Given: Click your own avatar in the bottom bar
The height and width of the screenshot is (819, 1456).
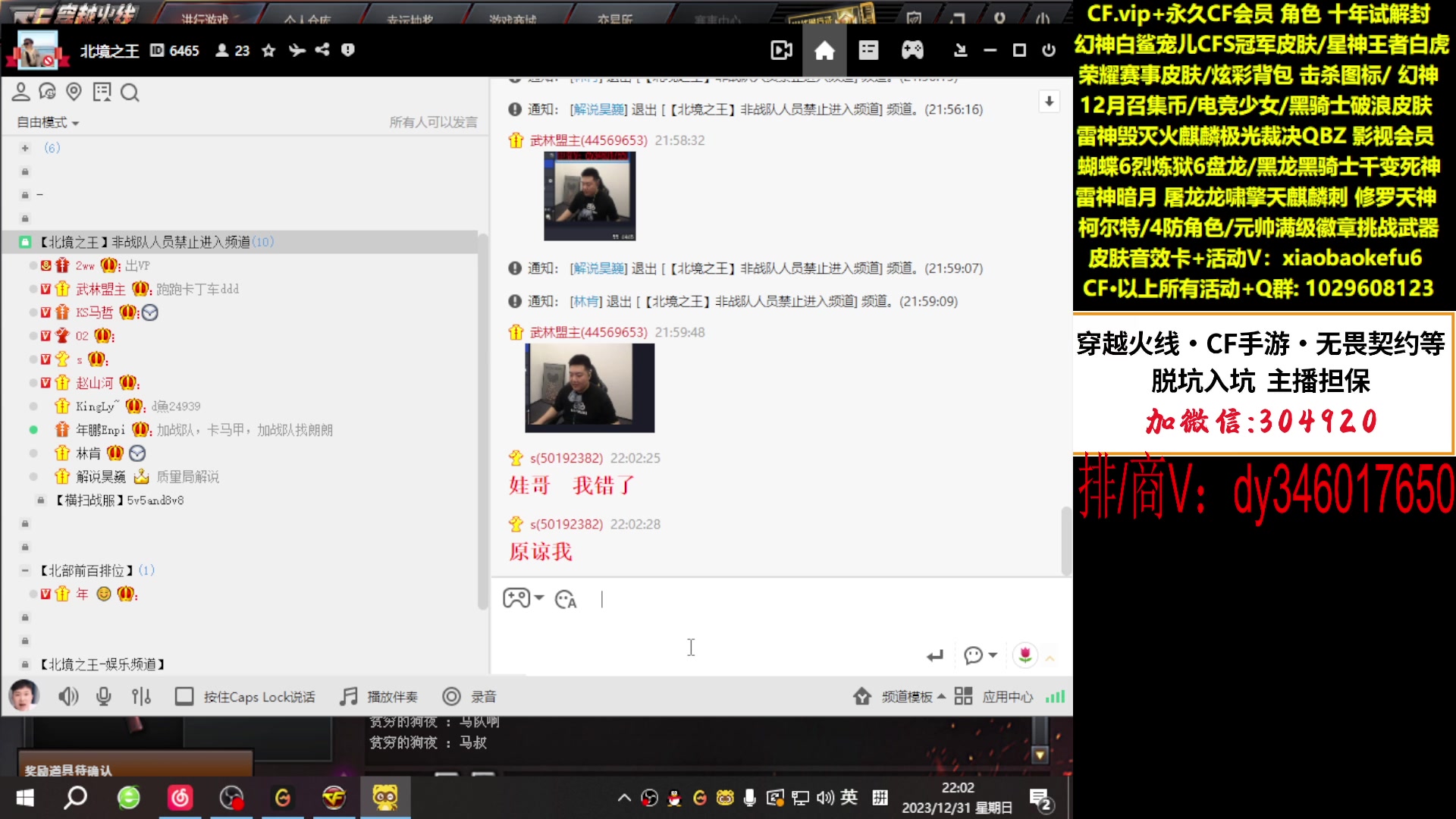Looking at the screenshot, I should (24, 695).
